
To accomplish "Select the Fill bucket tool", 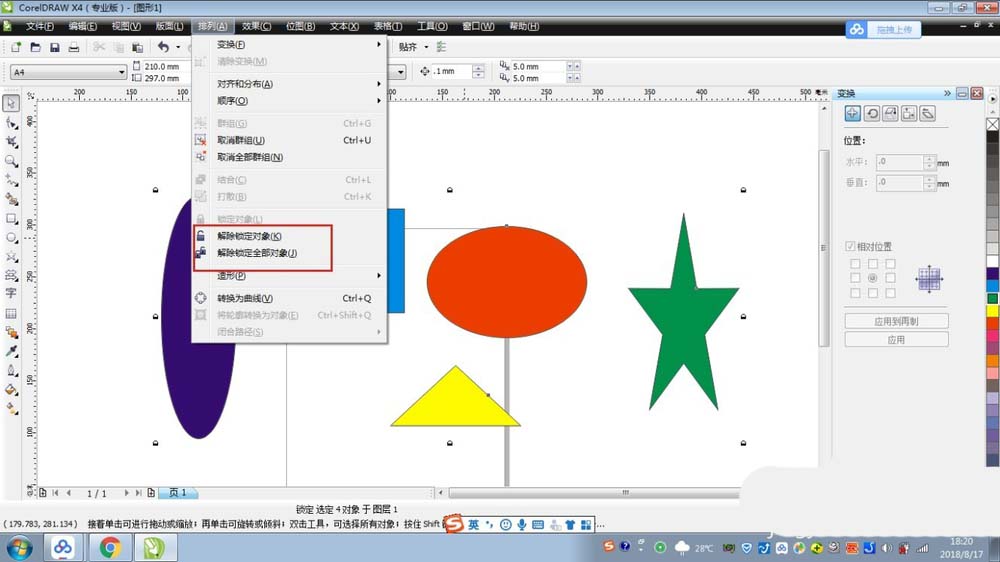I will click(x=11, y=390).
